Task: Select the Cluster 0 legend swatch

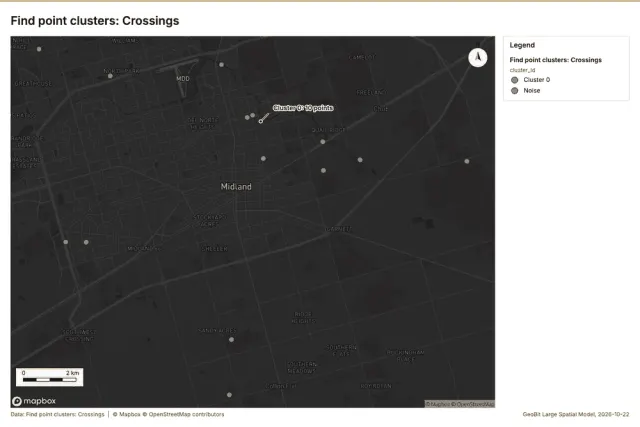Action: click(x=515, y=80)
